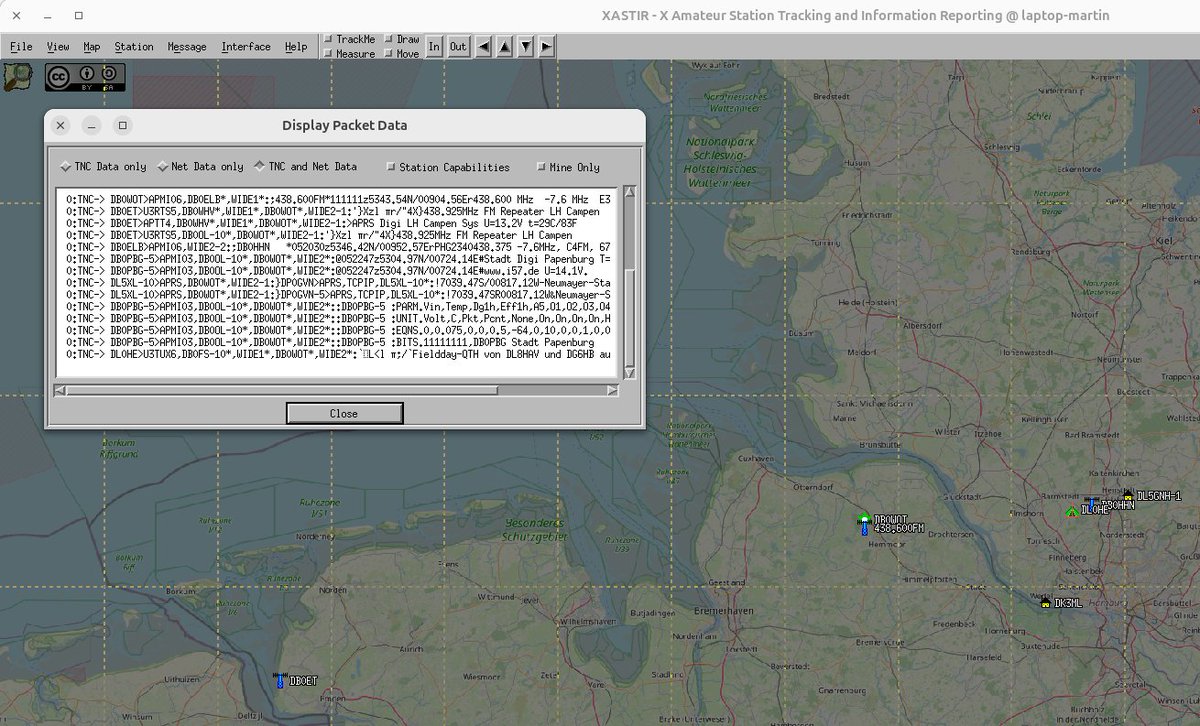Pan the map left using the left arrow
1200x726 pixels.
click(483, 45)
